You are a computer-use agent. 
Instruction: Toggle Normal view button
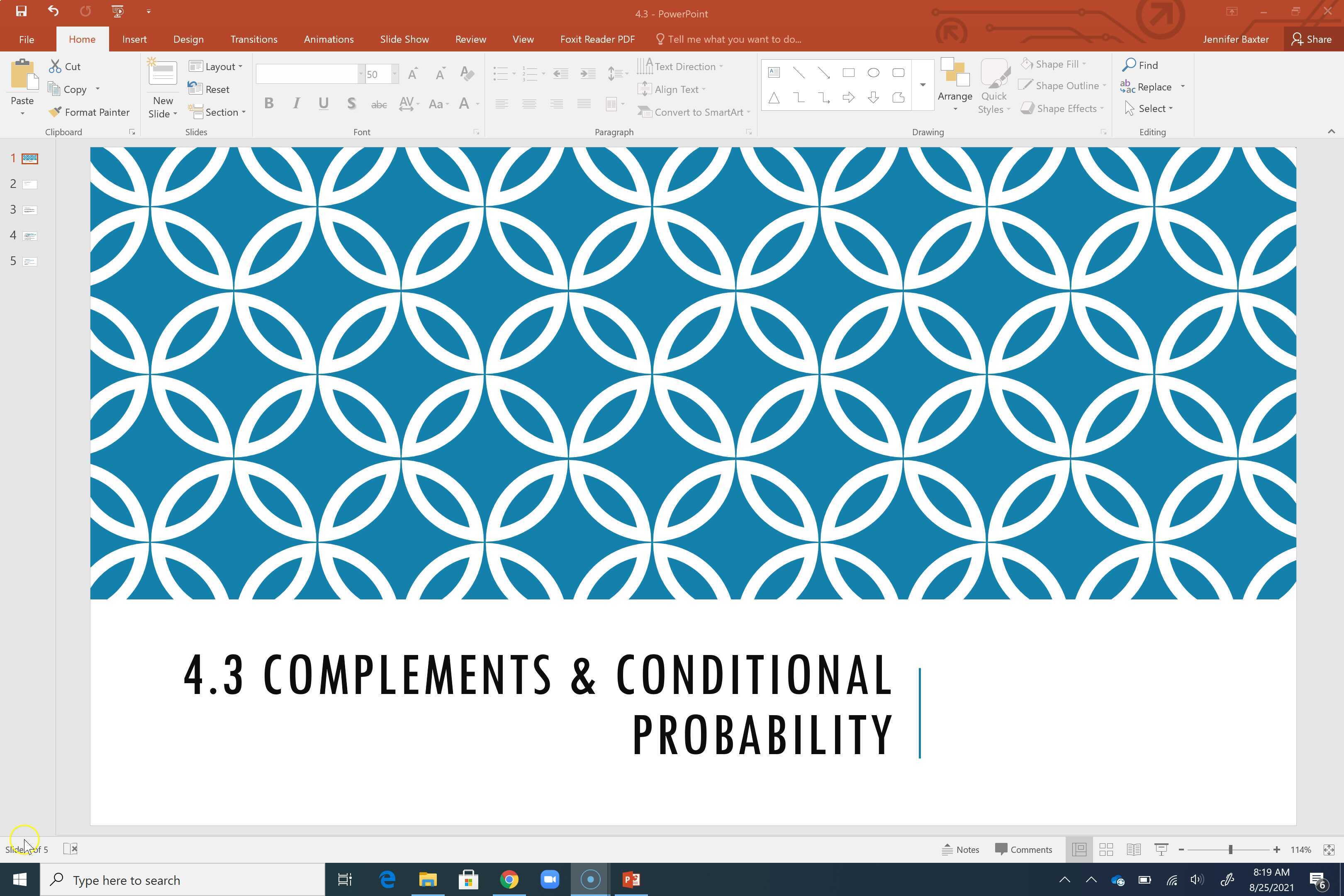pos(1079,849)
